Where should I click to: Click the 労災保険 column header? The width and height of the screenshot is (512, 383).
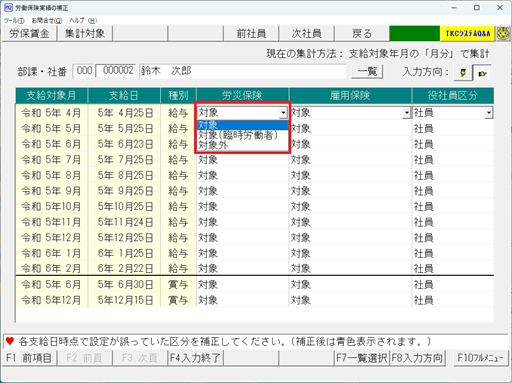pos(242,96)
